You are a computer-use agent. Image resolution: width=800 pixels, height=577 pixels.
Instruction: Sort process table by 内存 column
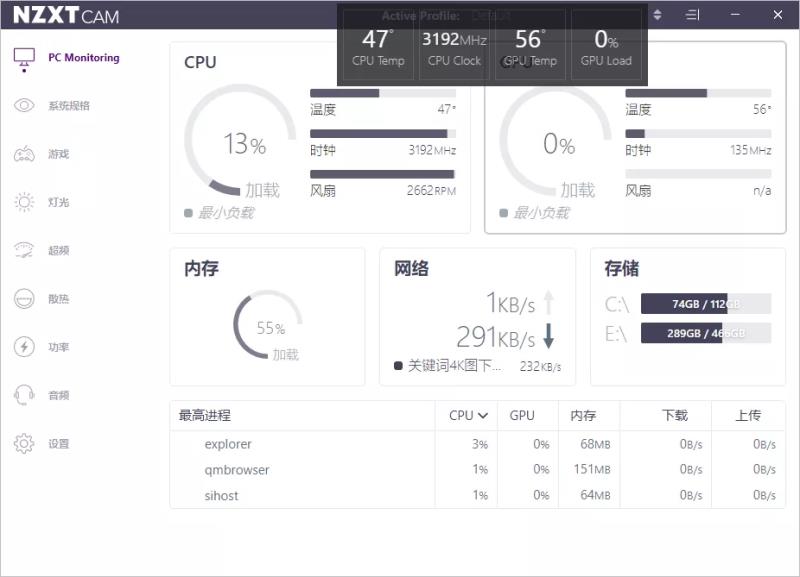[x=583, y=415]
